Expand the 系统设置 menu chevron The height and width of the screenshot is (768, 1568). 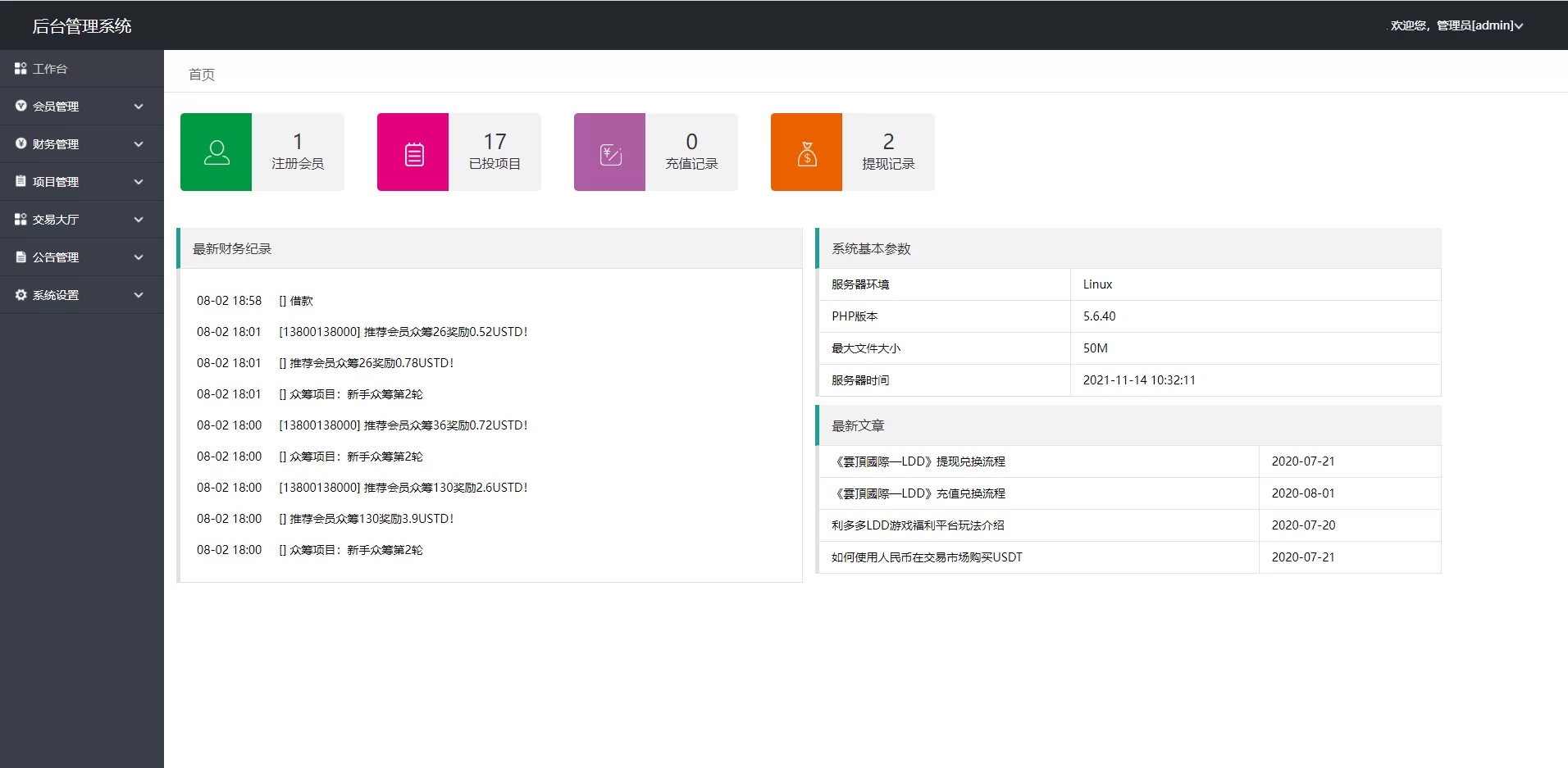pyautogui.click(x=139, y=294)
